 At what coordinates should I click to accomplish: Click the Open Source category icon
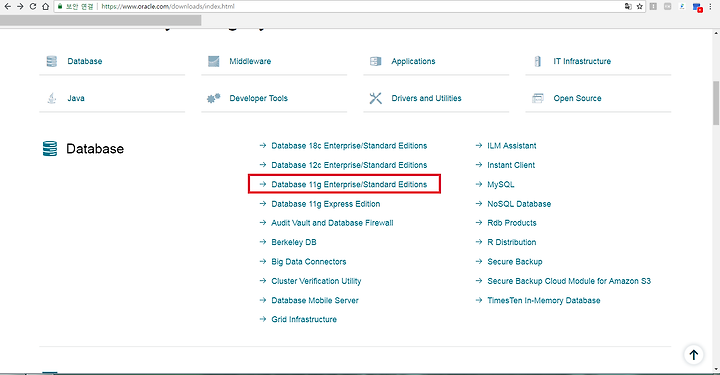point(538,98)
